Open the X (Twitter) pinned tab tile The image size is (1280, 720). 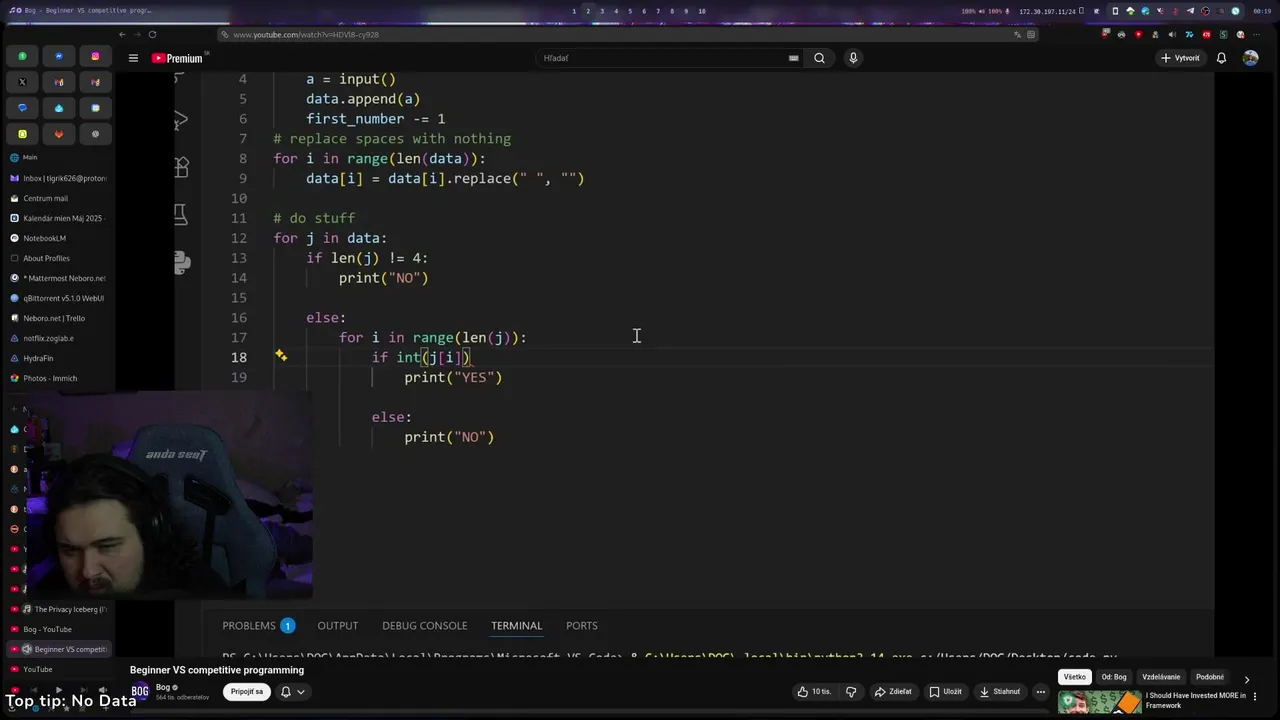click(x=22, y=82)
